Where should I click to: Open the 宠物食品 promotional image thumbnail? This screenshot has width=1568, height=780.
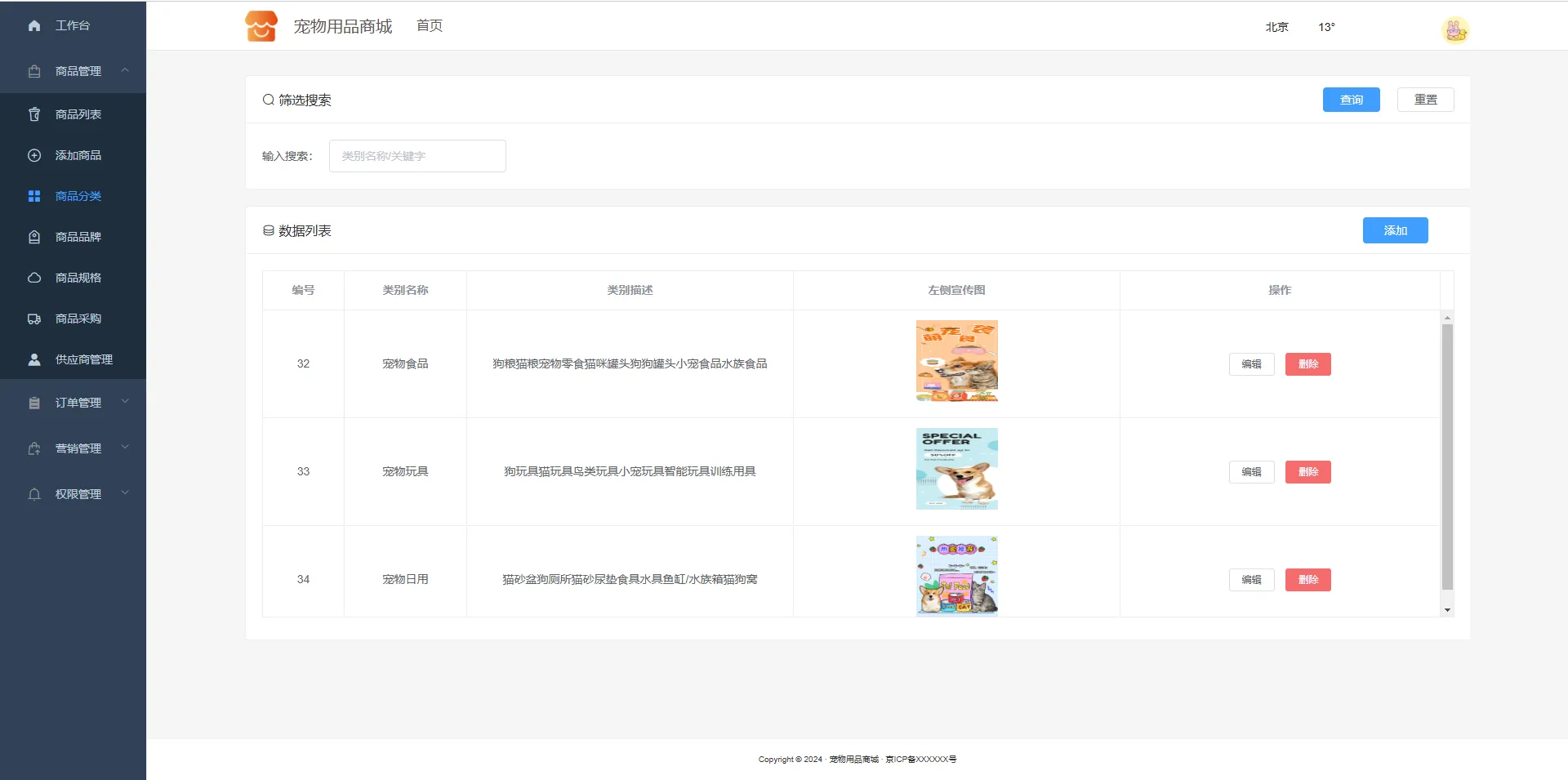point(956,361)
